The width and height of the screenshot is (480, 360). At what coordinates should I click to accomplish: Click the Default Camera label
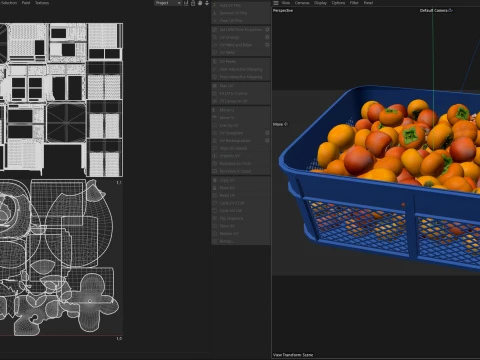[434, 10]
